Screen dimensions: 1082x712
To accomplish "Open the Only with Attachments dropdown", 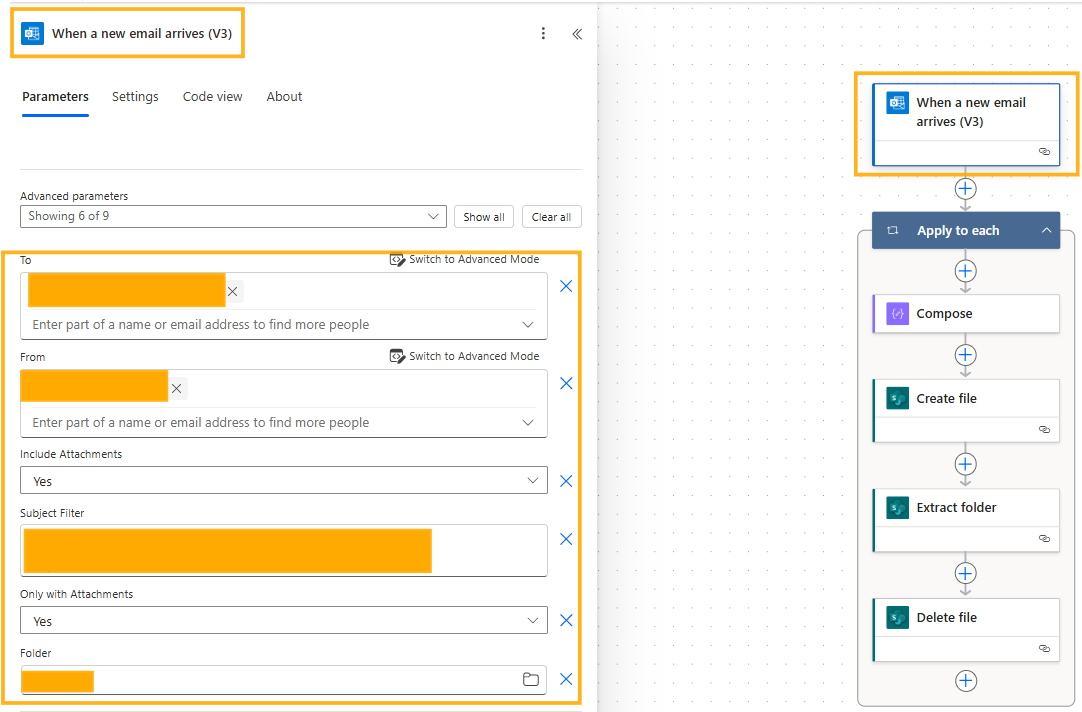I will (x=284, y=620).
